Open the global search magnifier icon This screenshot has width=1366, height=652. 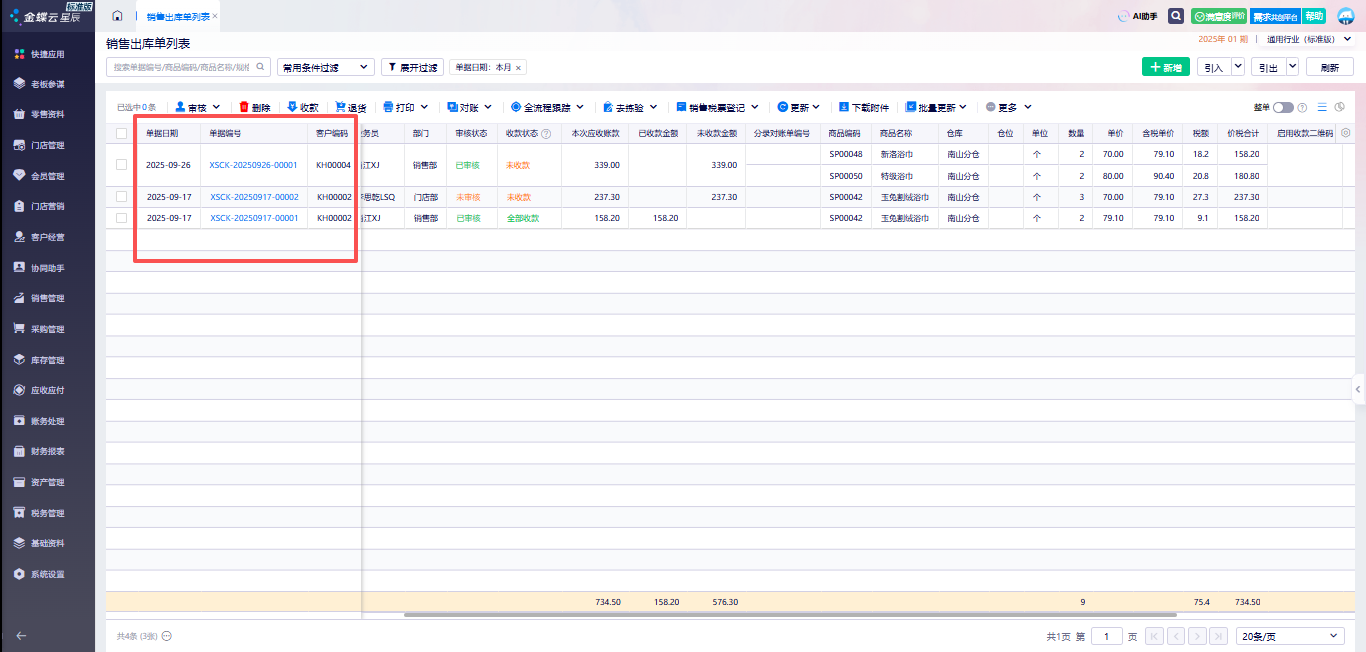coord(1177,16)
